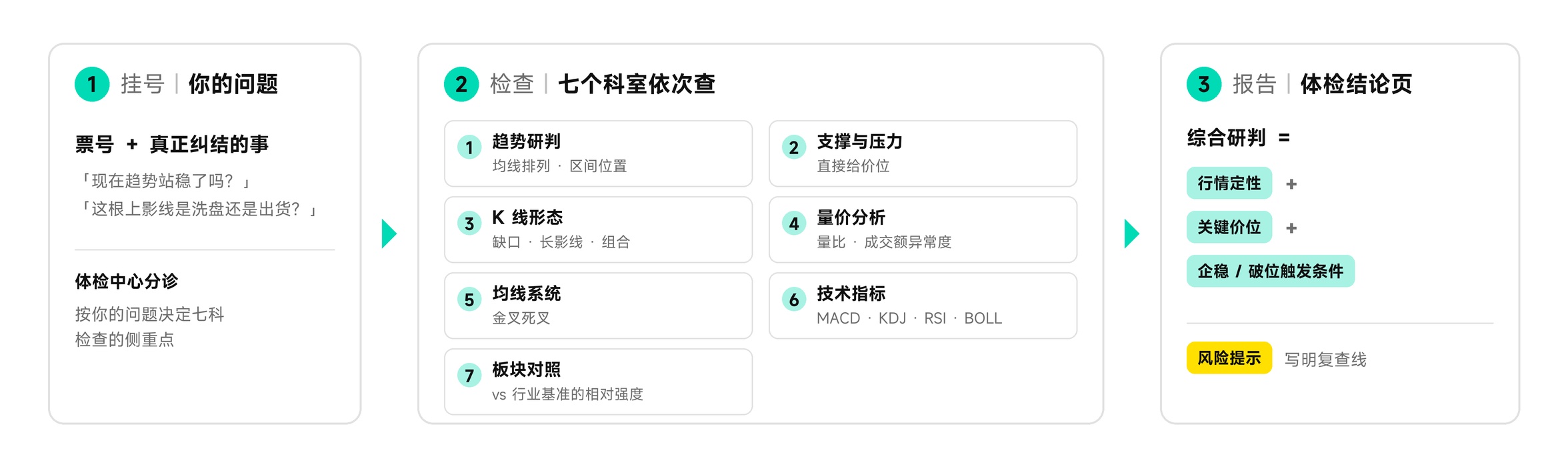
Task: Click the 体检中心分诊 heading
Action: (127, 282)
